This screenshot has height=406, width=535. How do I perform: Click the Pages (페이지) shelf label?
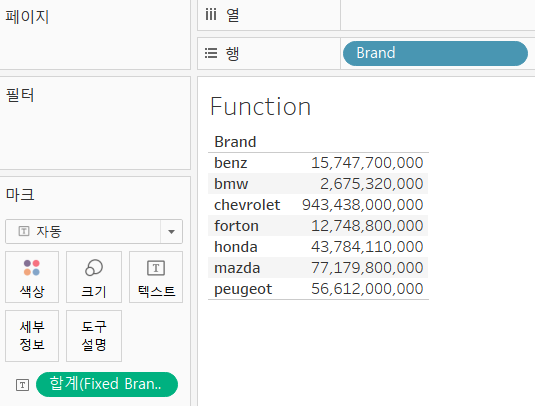27,17
